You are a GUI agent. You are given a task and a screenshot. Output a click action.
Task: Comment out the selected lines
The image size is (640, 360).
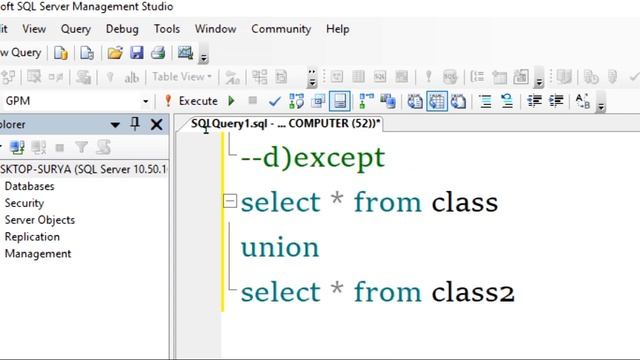(485, 101)
